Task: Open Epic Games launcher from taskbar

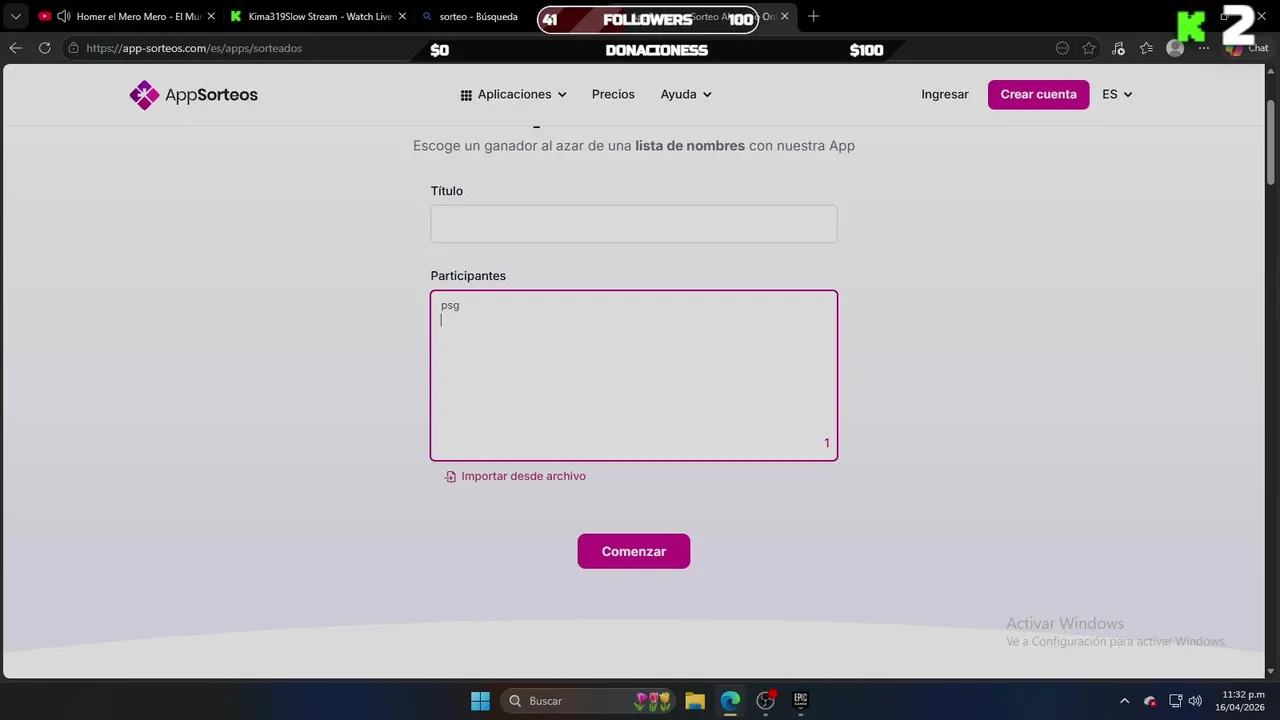Action: [801, 701]
